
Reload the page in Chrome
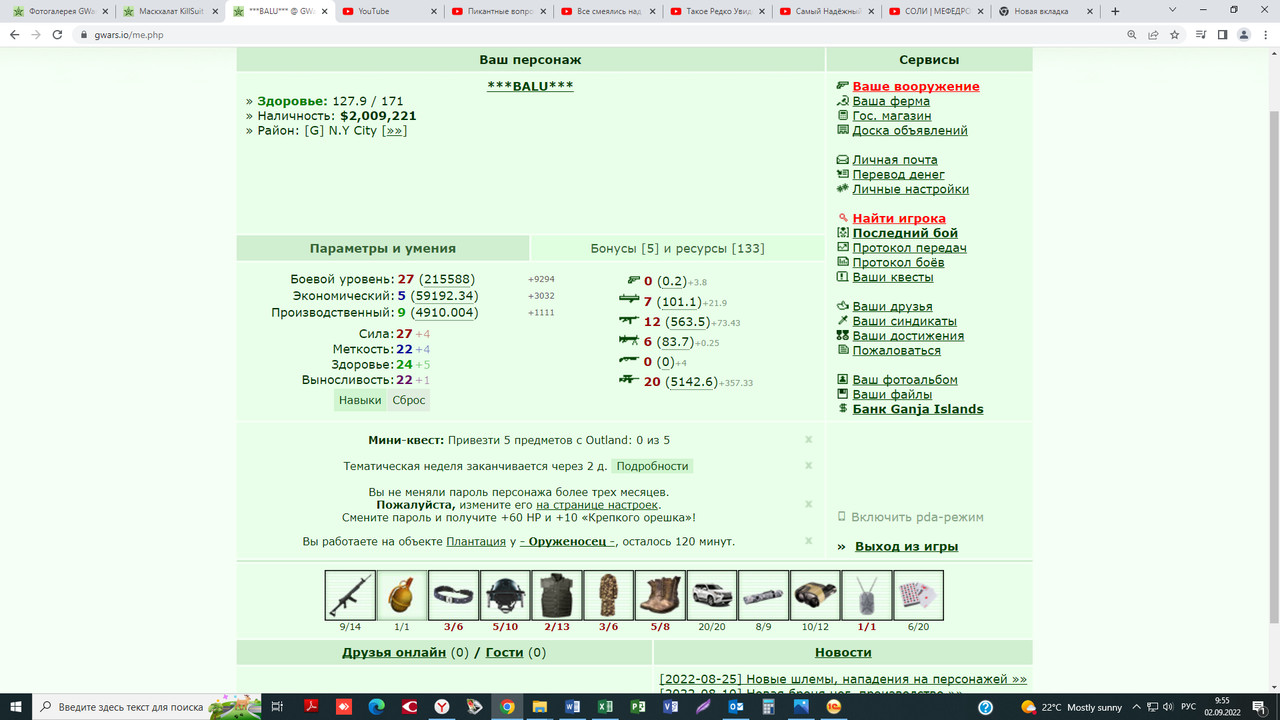57,34
